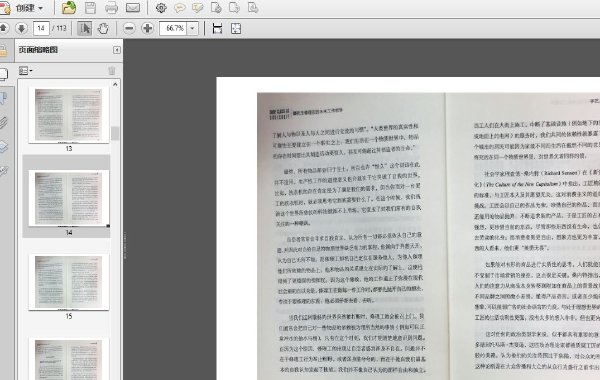Zoom in with the plus button
The height and width of the screenshot is (380, 600).
pyautogui.click(x=147, y=28)
